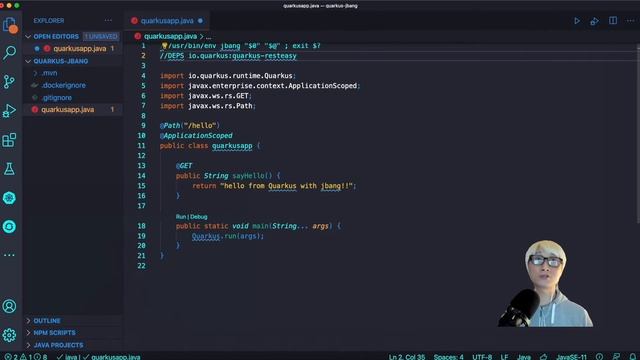Open the Run and Debug view

(x=9, y=111)
